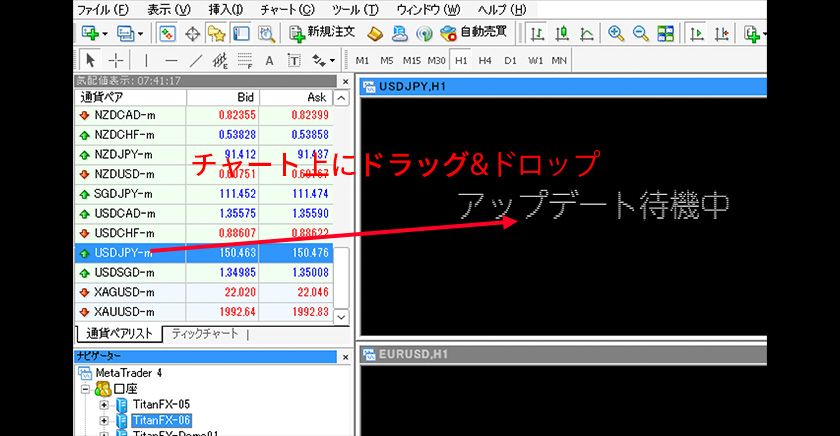Select the trendline drawing tool
840x436 pixels.
(x=196, y=60)
